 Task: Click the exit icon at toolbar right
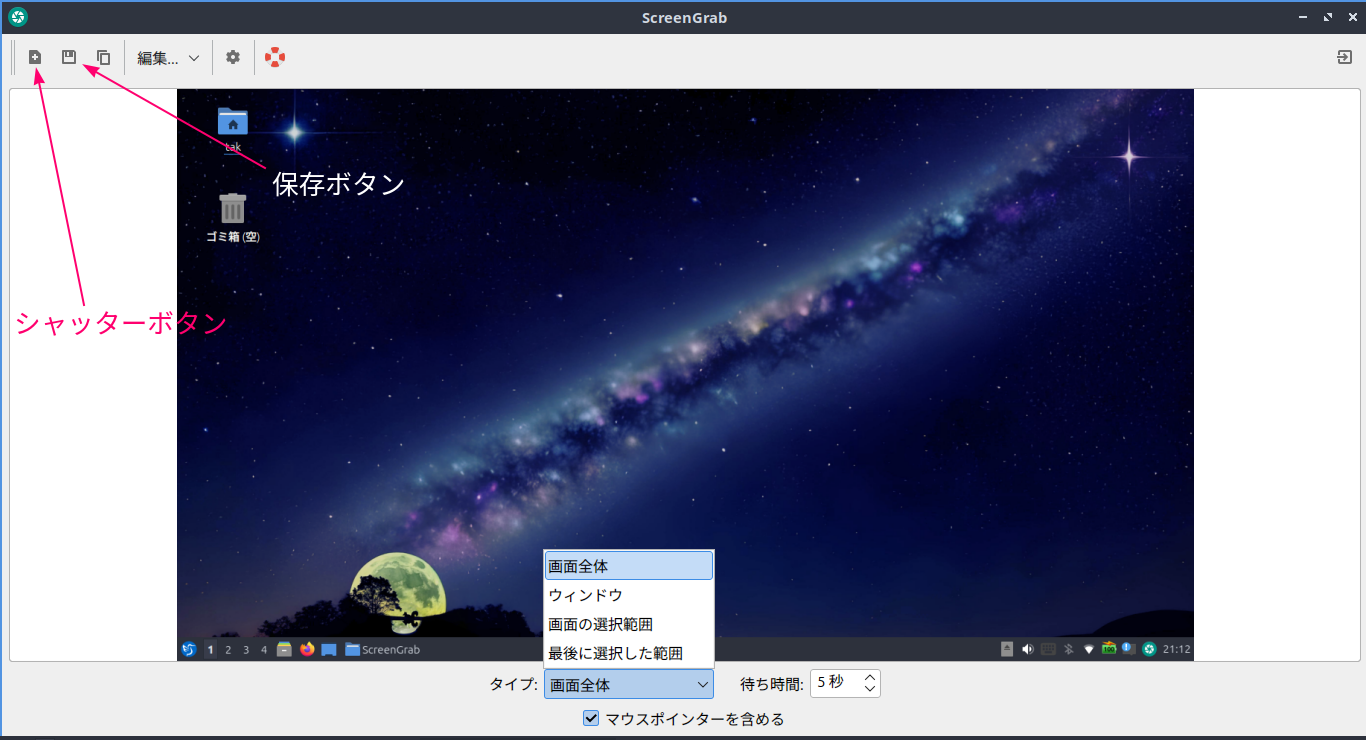tap(1344, 58)
